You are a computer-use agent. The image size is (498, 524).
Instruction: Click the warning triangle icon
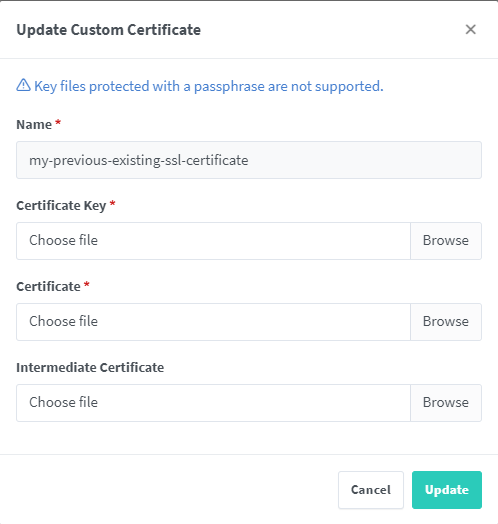pos(23,85)
